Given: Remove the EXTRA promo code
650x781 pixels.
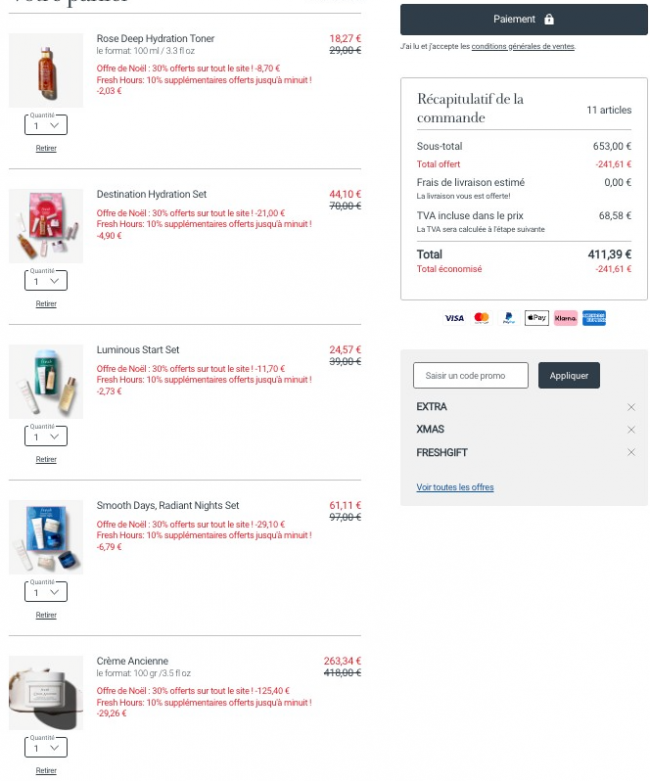Looking at the screenshot, I should point(631,407).
